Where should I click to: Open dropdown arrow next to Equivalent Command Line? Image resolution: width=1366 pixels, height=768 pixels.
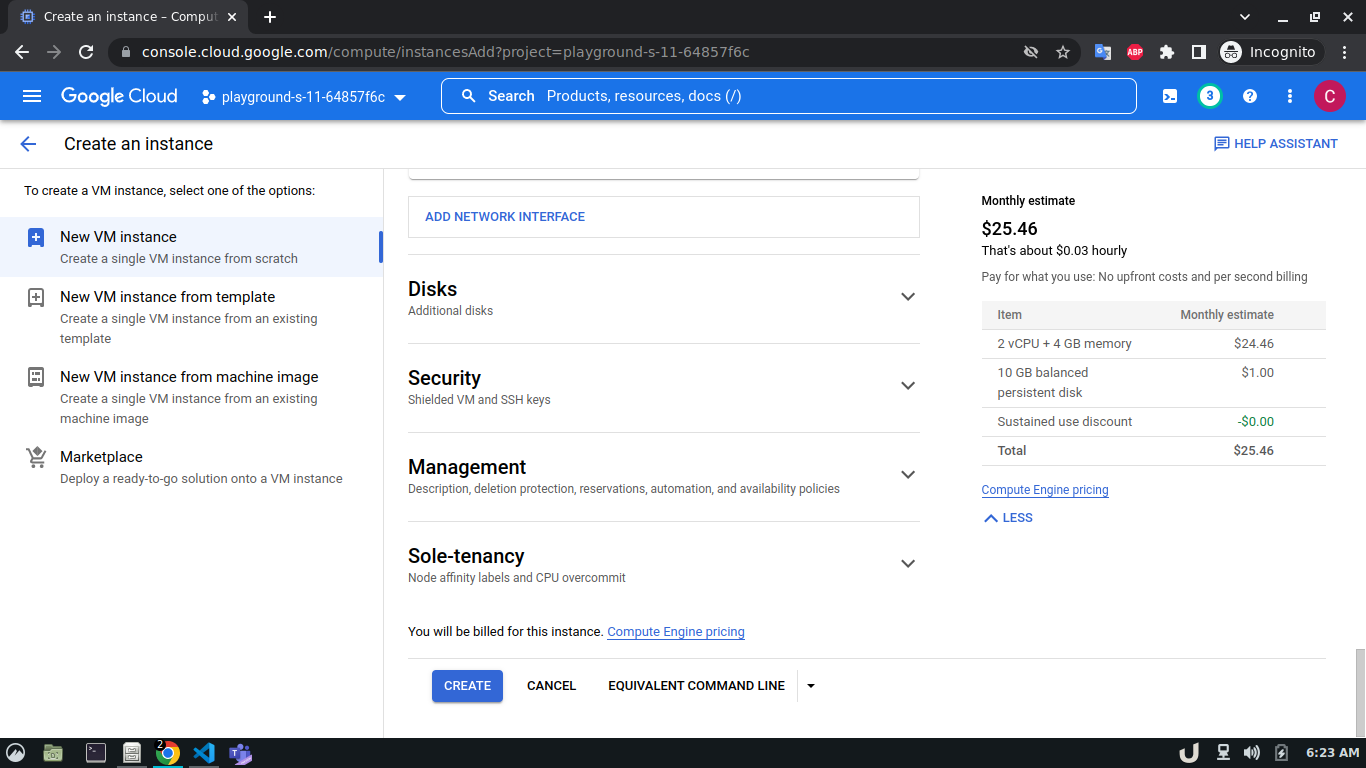click(811, 686)
